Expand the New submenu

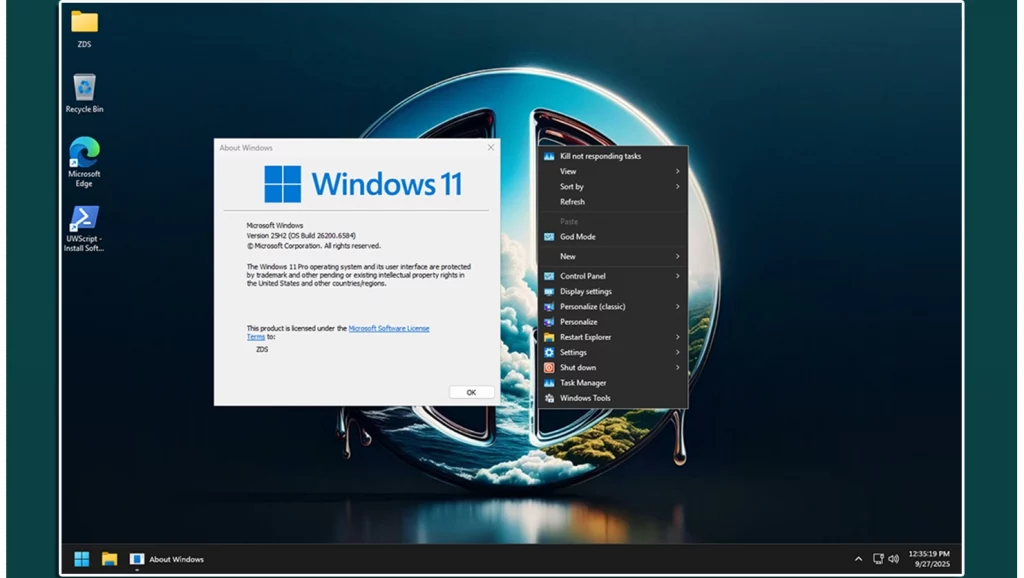(x=612, y=257)
